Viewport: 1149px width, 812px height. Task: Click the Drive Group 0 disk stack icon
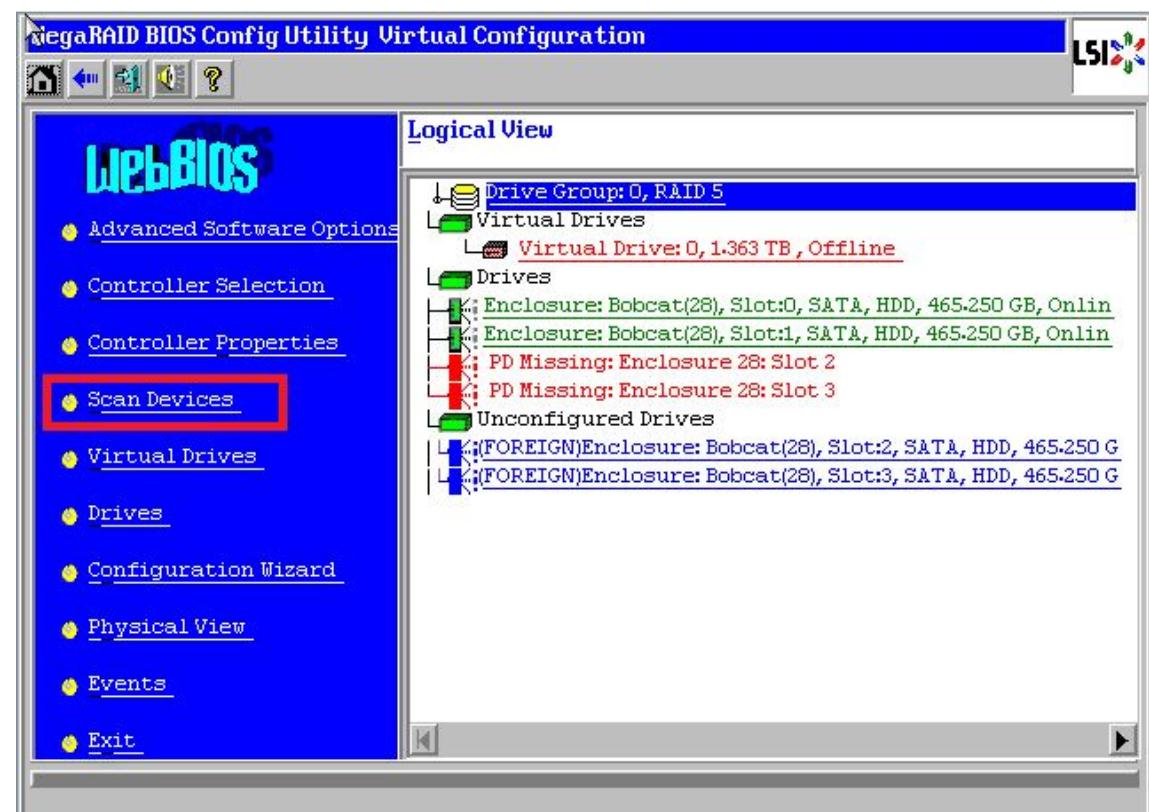pos(465,195)
